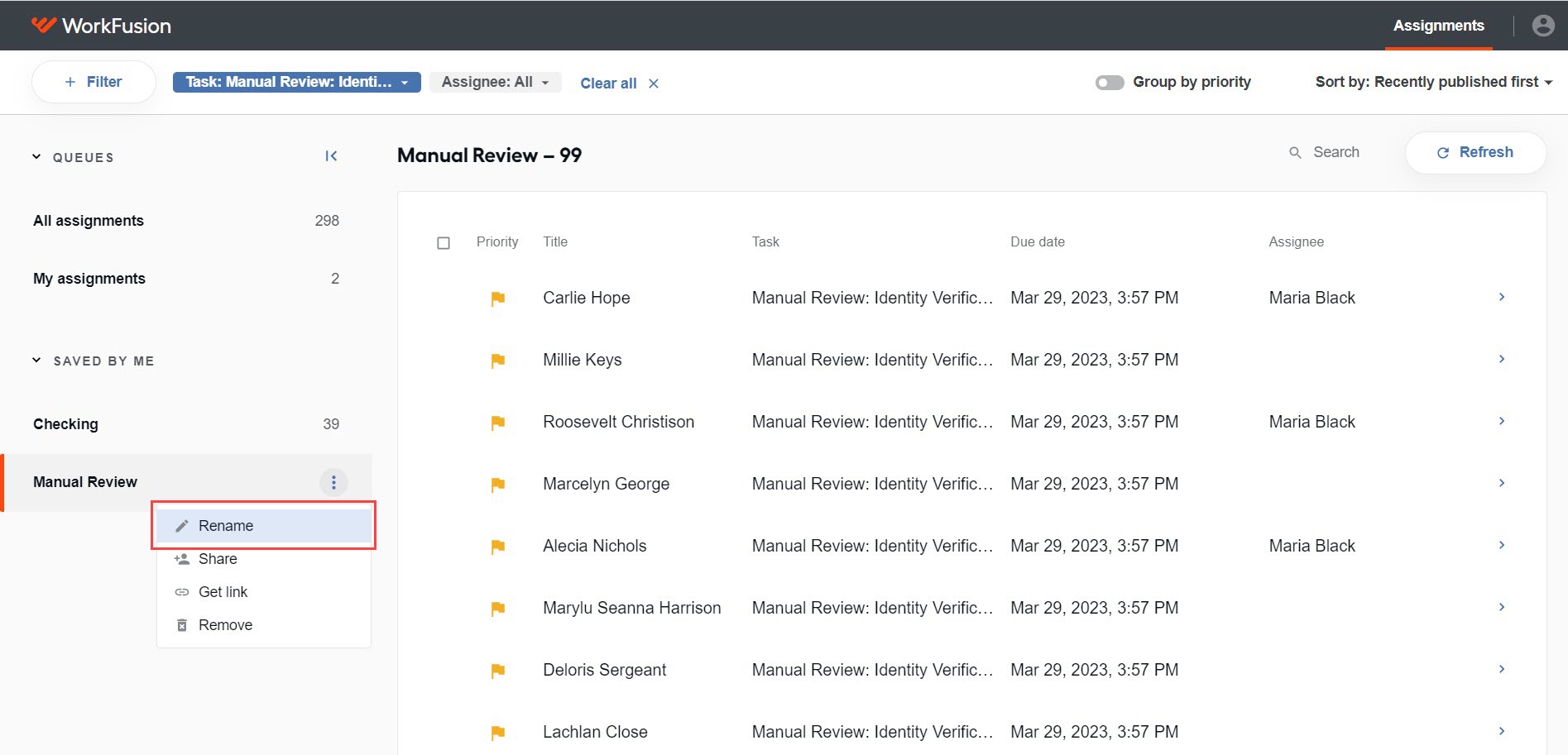Open Sort by: Recently published first dropdown
Image resolution: width=1568 pixels, height=755 pixels.
tap(1433, 82)
